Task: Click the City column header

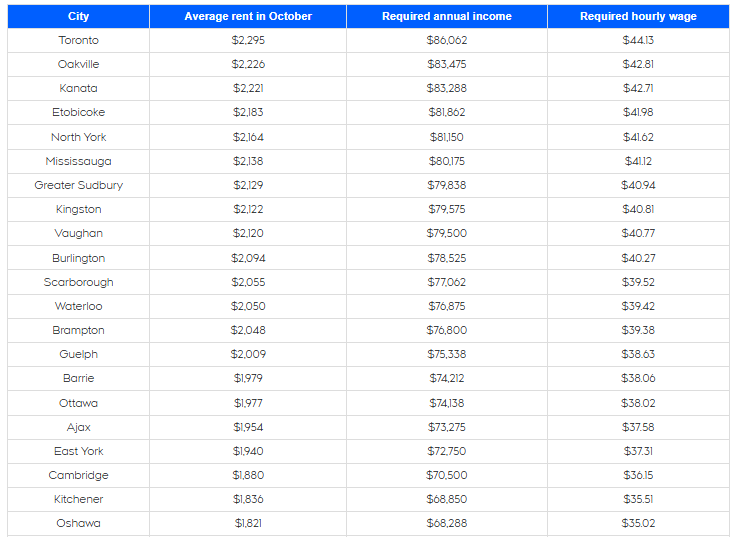Action: (x=78, y=16)
